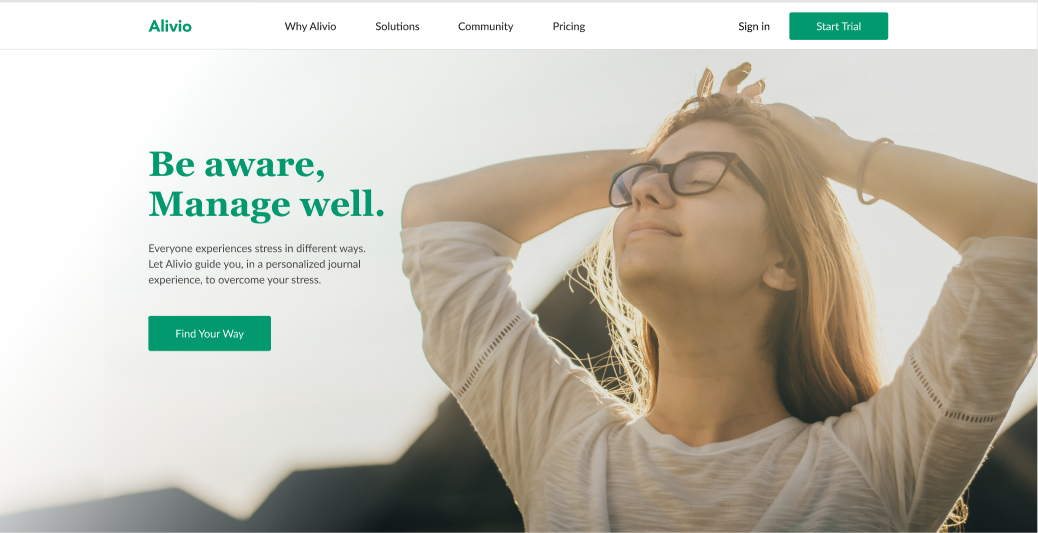Viewport: 1038px width, 533px height.
Task: Open the Solutions navigation item
Action: pos(397,26)
